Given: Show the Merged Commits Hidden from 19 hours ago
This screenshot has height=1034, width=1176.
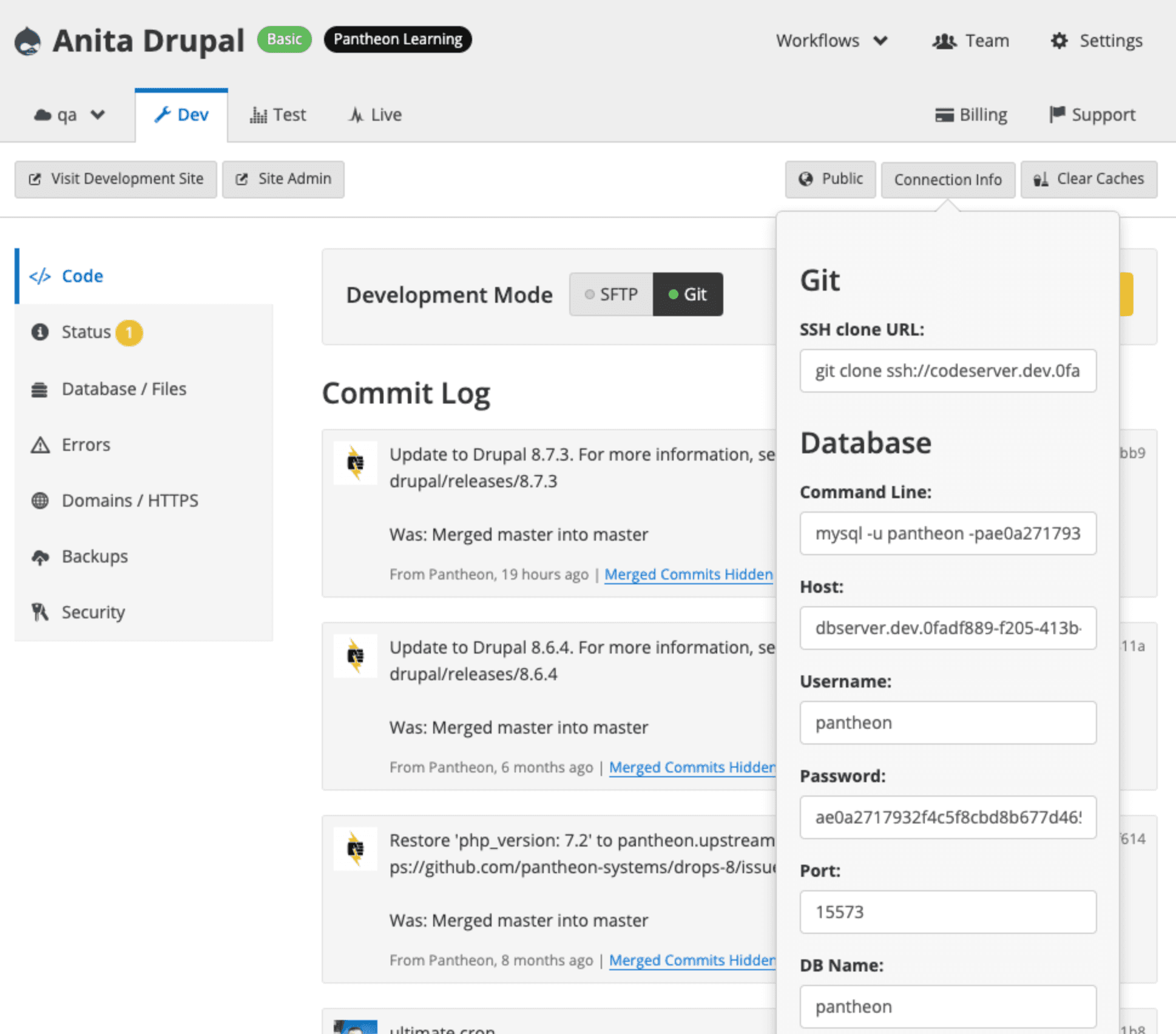Looking at the screenshot, I should coord(689,574).
